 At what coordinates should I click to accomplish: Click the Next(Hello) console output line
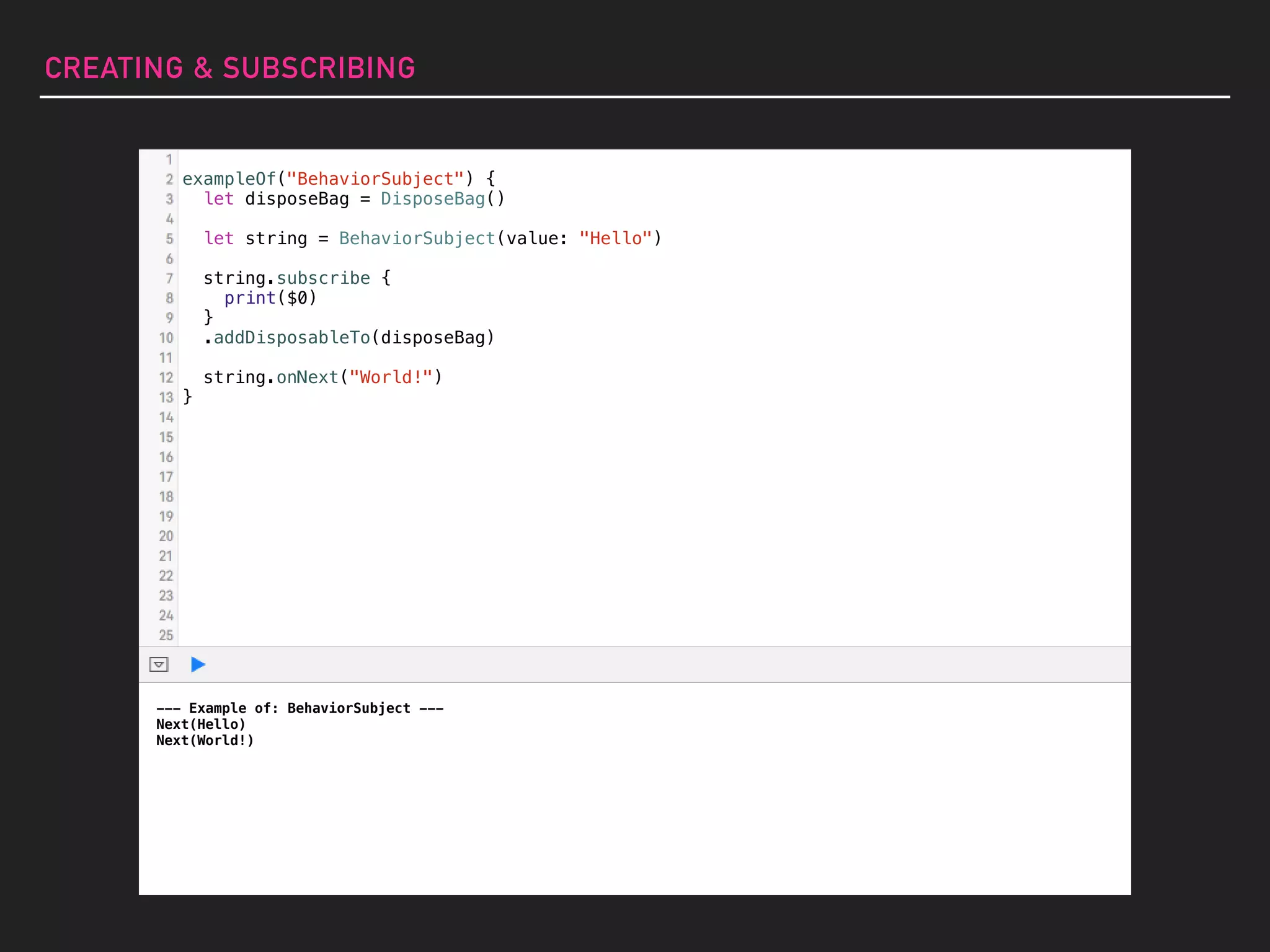click(x=201, y=725)
